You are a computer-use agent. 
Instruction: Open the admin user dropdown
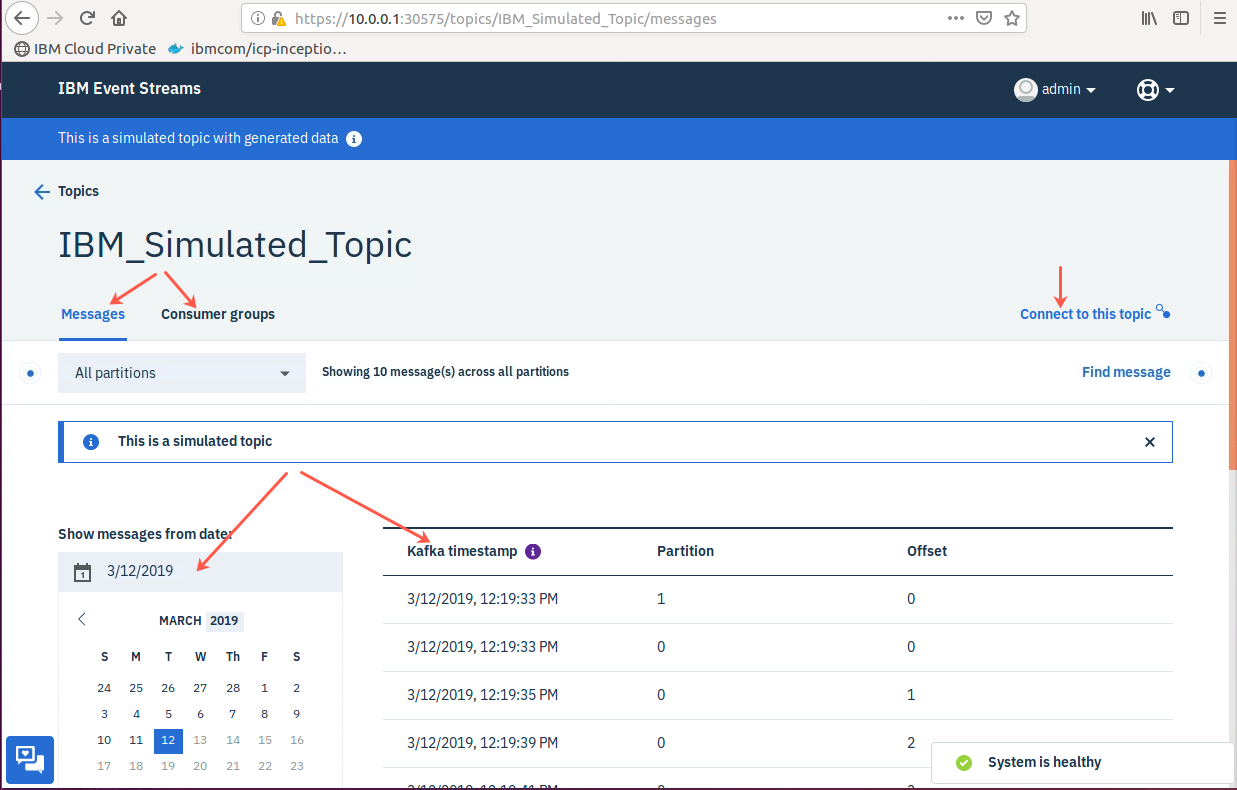(1055, 89)
